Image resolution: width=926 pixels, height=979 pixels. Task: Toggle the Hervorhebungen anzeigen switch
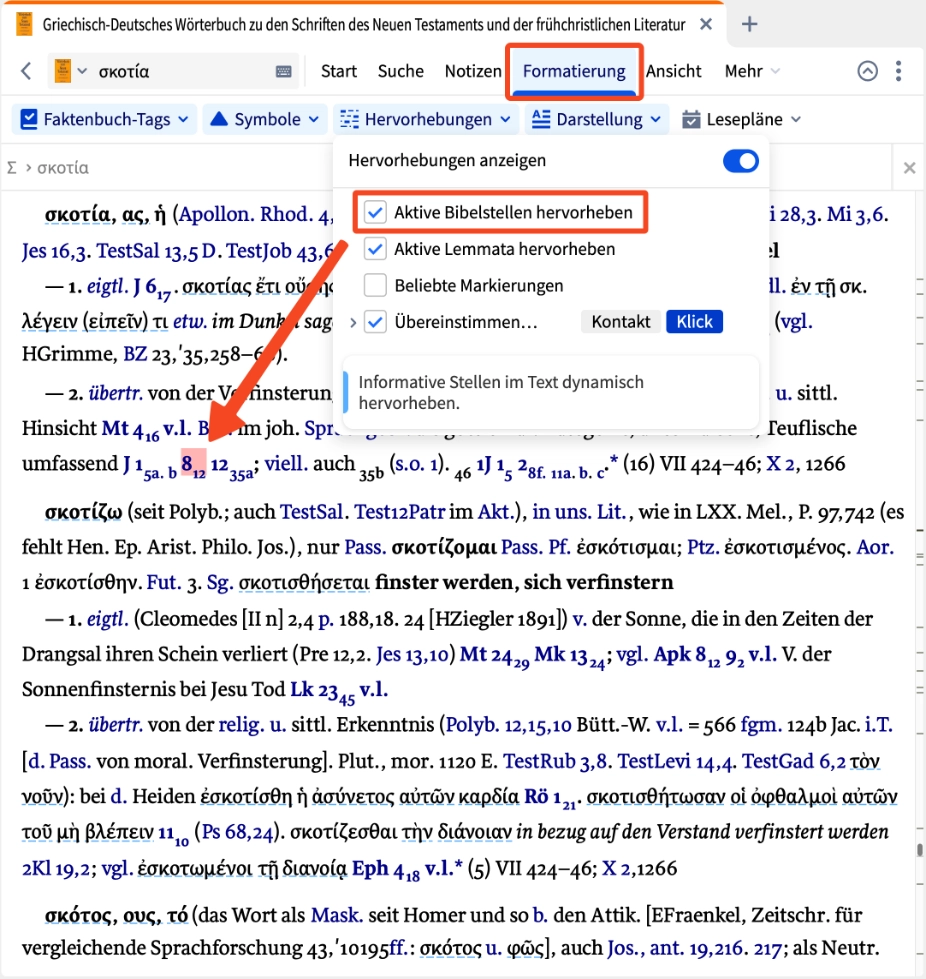pyautogui.click(x=741, y=161)
